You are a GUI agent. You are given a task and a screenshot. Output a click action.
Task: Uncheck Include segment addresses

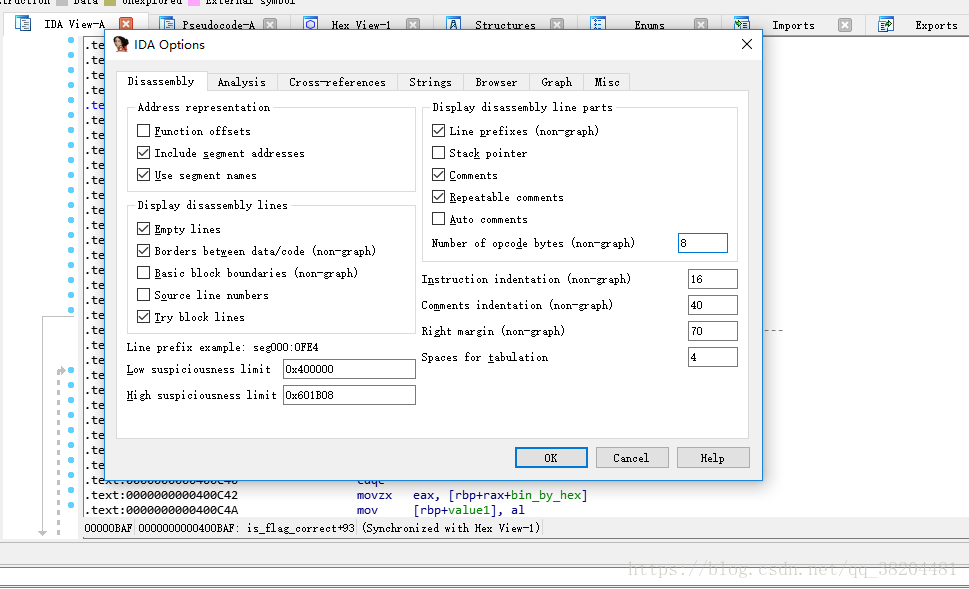(143, 153)
